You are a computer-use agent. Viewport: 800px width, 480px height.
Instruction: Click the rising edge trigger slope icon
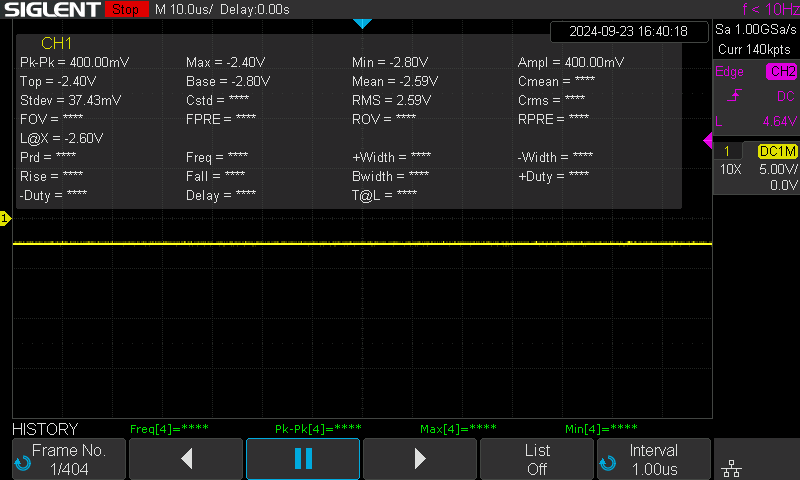734,96
